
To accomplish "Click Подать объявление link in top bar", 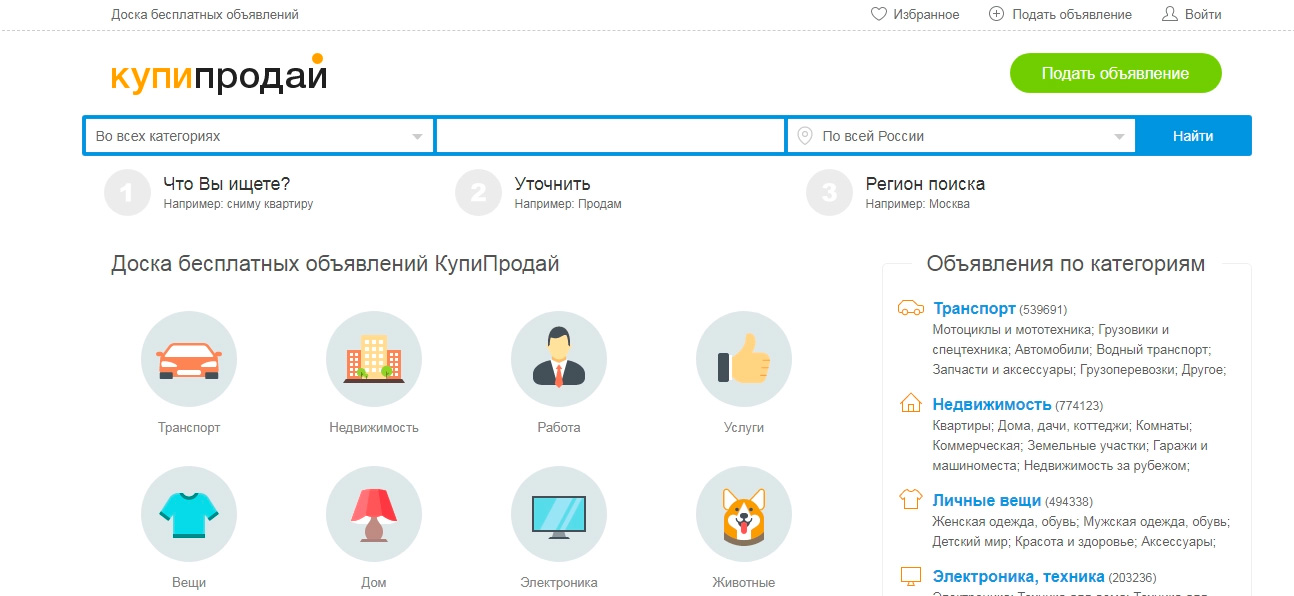I will tap(1072, 15).
